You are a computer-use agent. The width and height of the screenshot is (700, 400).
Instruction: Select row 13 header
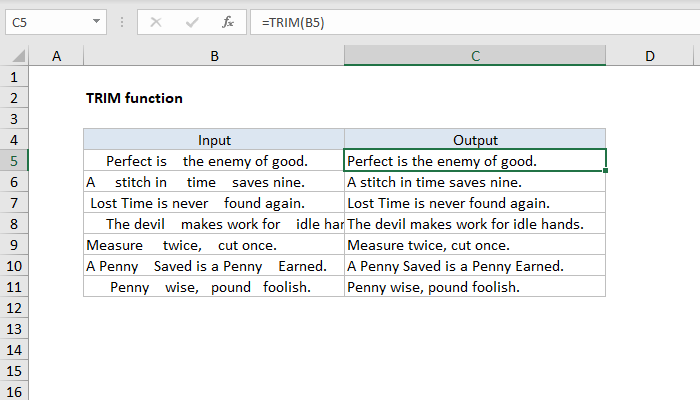[14, 329]
